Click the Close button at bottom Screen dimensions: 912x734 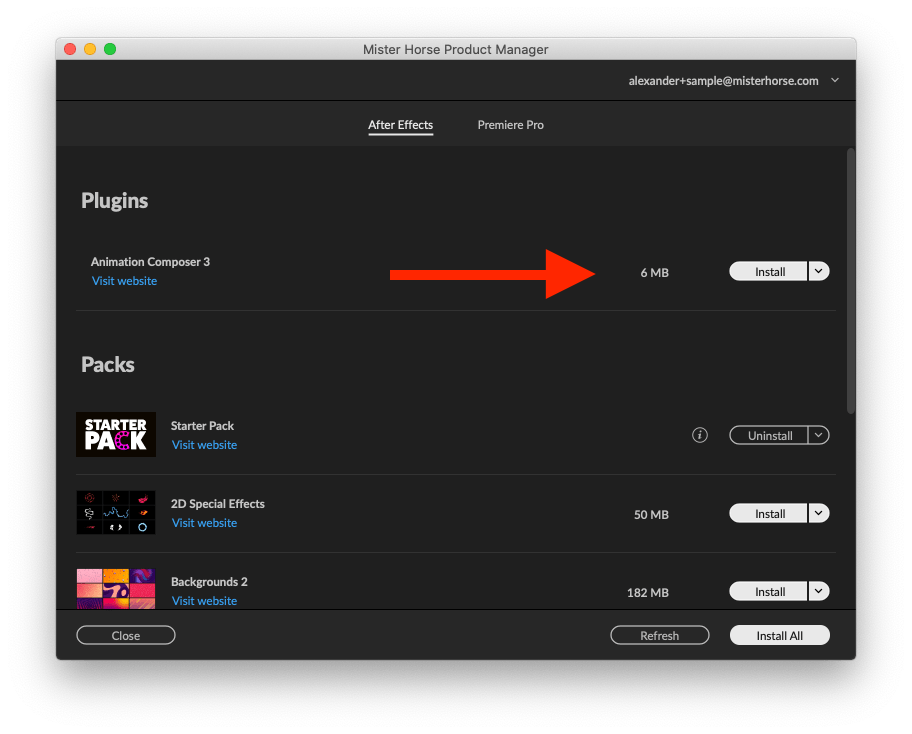pos(126,635)
